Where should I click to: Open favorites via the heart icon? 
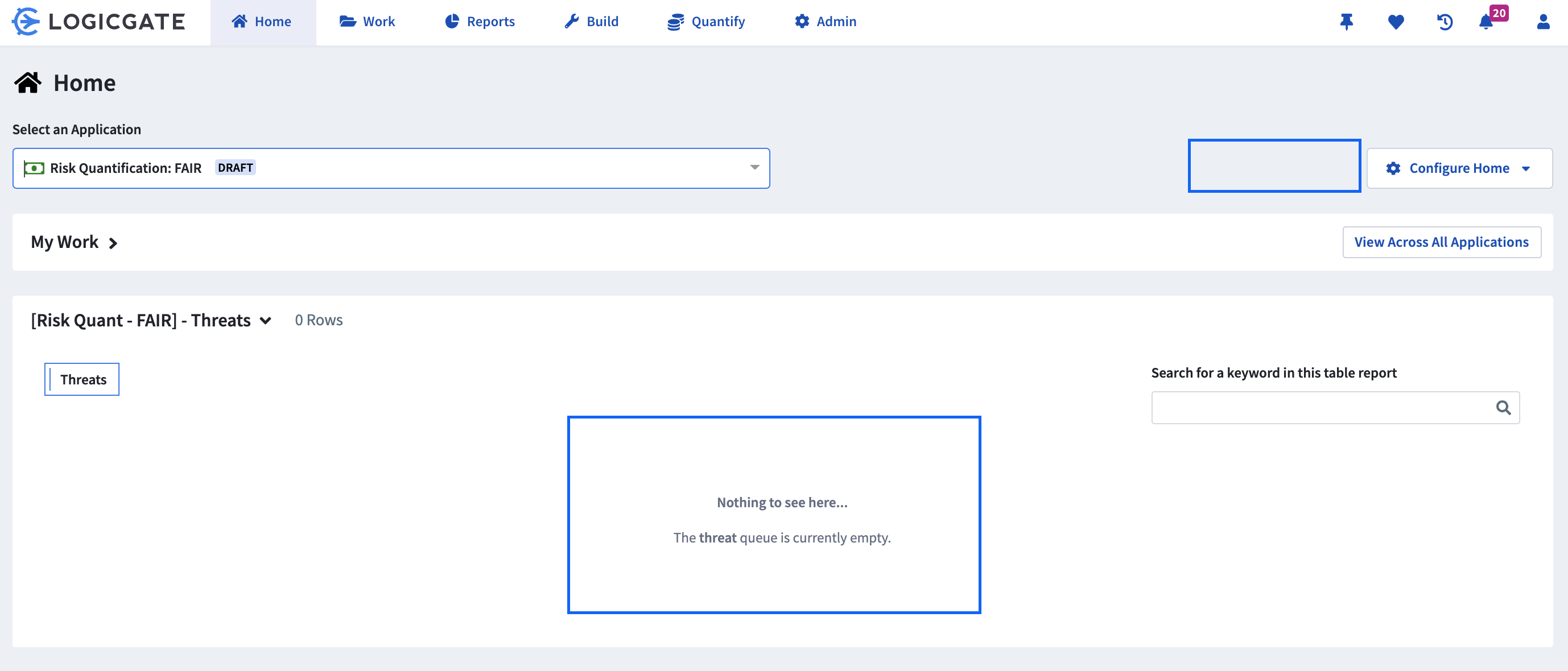(x=1395, y=22)
